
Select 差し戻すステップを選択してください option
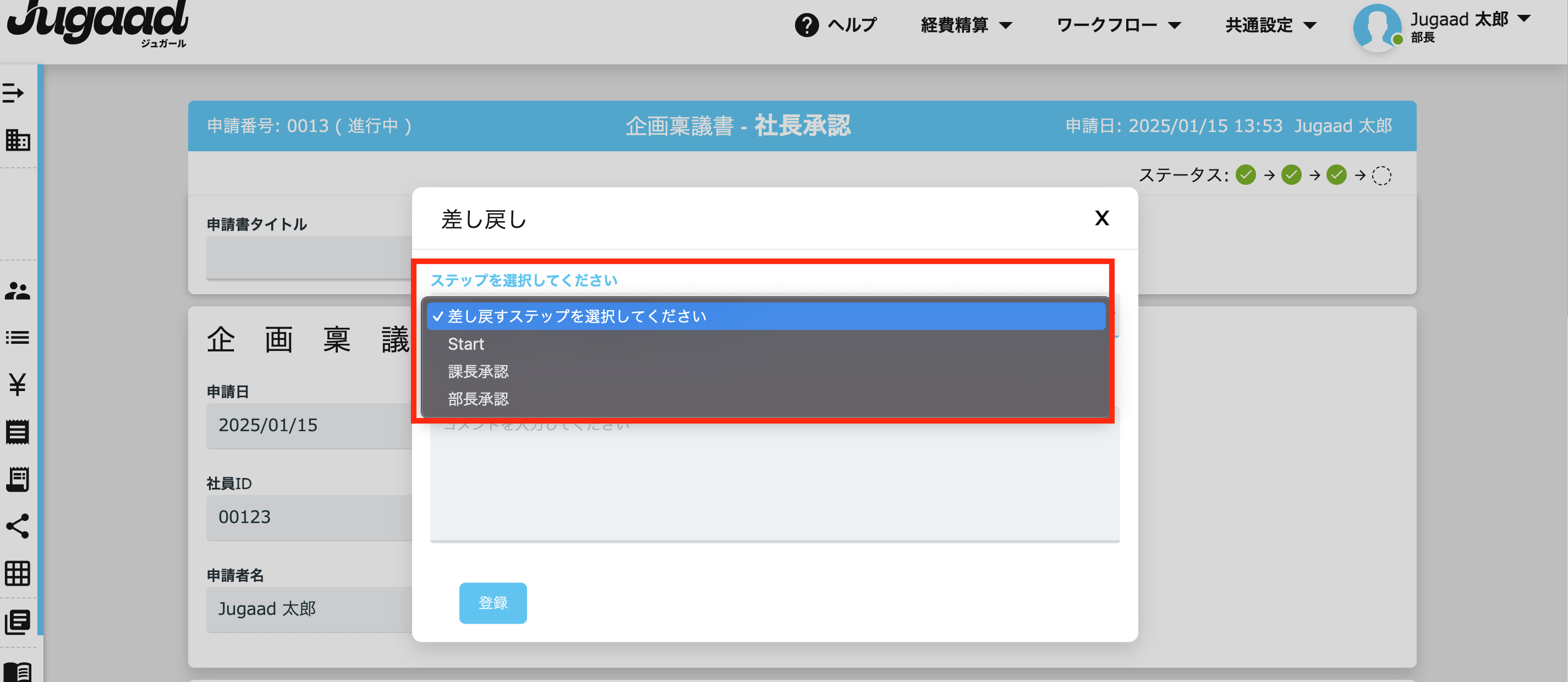(766, 316)
